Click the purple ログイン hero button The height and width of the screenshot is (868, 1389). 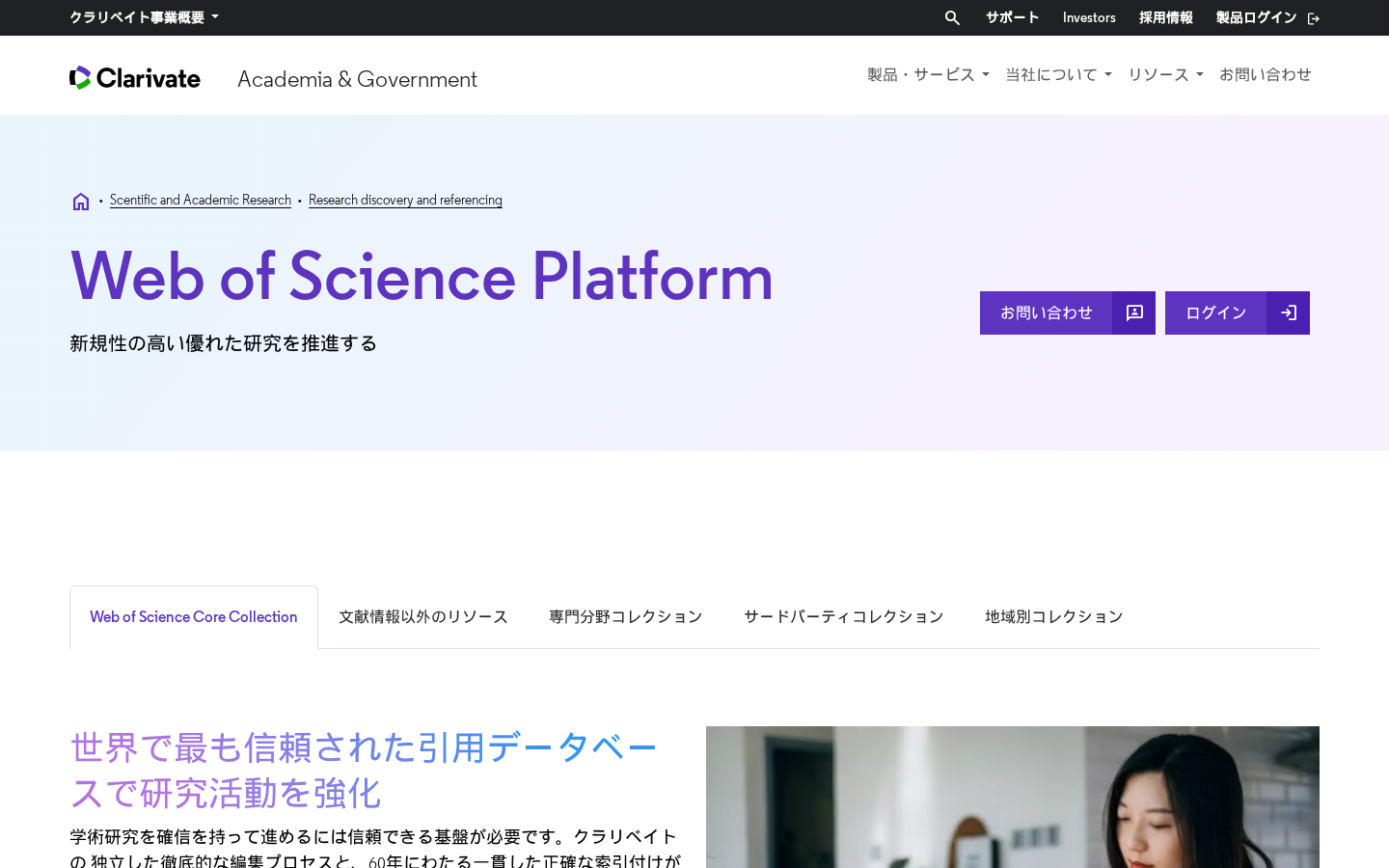click(1238, 312)
